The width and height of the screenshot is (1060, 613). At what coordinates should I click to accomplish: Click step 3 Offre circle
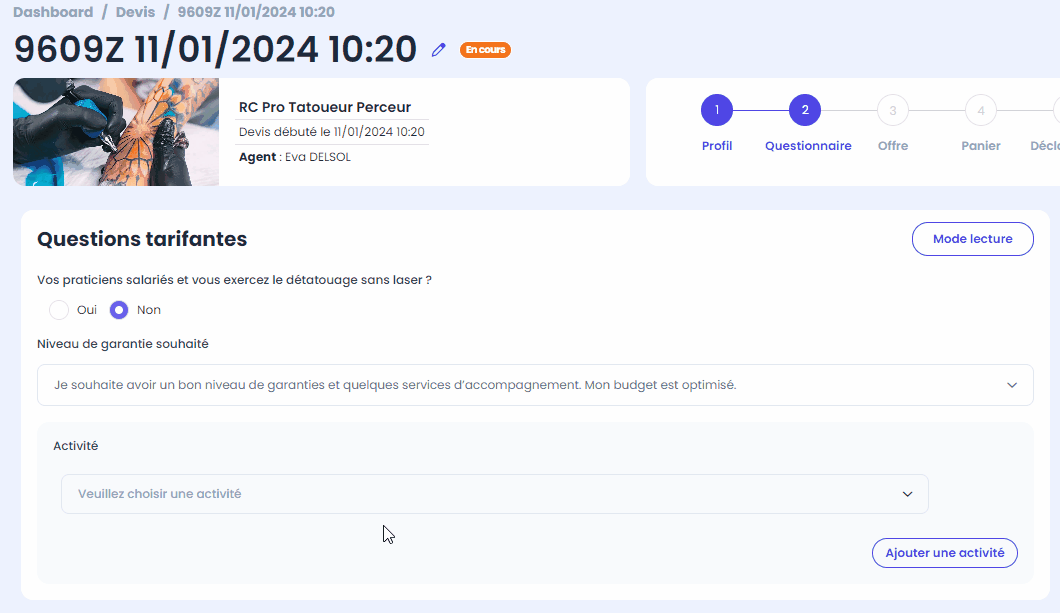(x=892, y=110)
